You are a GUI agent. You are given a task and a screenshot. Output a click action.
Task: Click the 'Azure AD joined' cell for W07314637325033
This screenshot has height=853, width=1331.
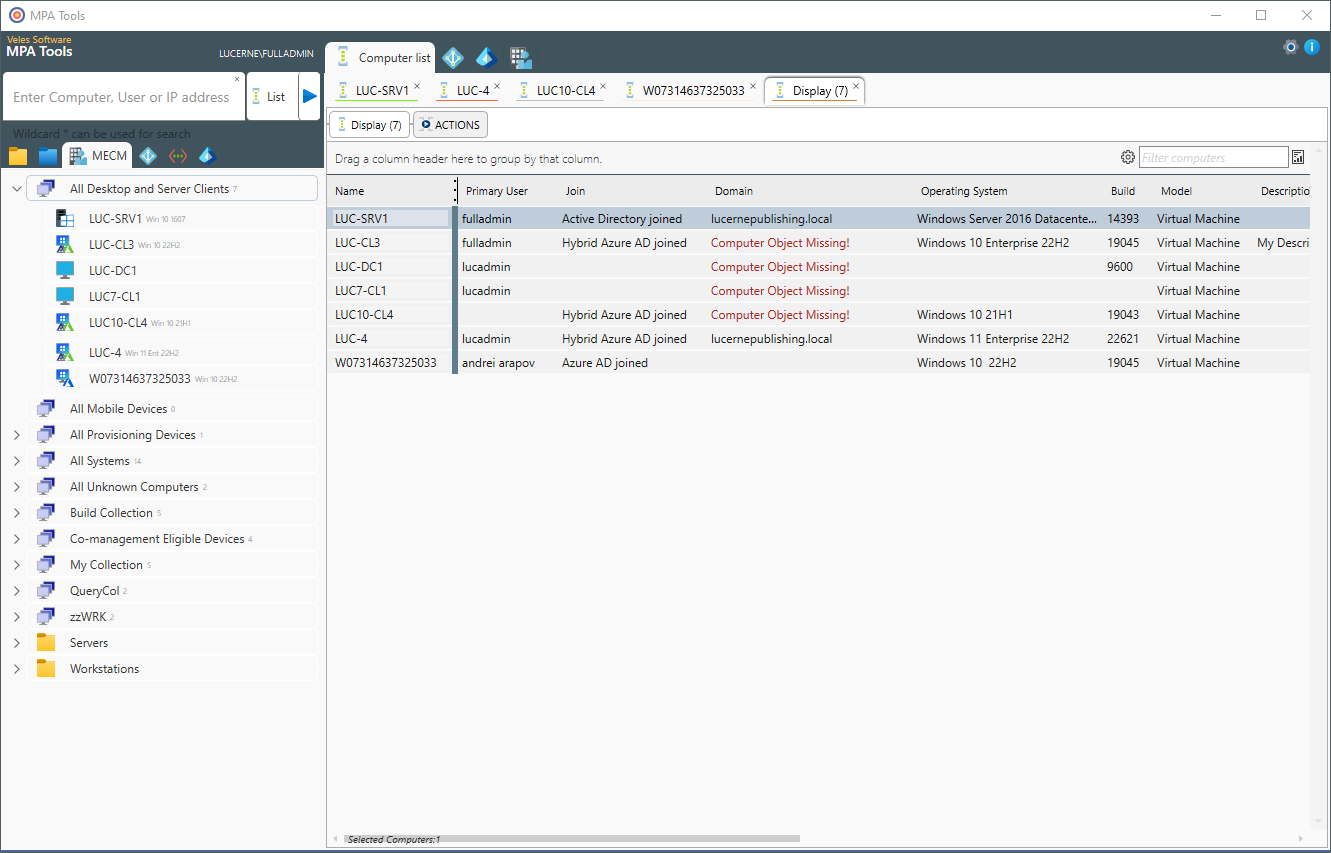click(605, 363)
